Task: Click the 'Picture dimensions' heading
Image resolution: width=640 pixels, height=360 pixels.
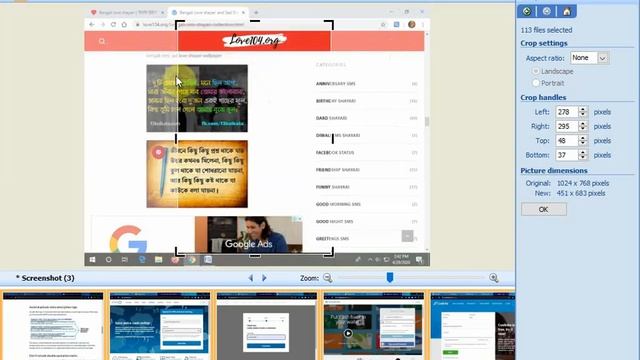Action: [x=554, y=171]
